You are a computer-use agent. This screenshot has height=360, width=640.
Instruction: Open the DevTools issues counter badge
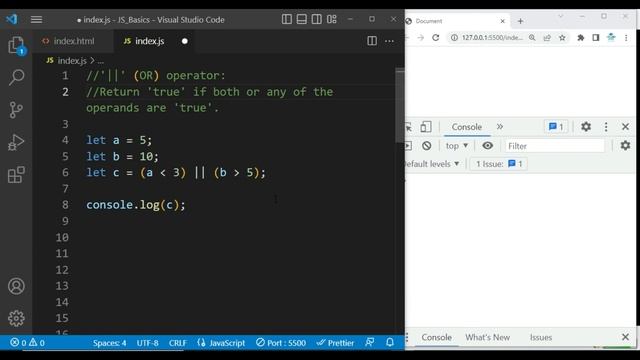[x=556, y=127]
